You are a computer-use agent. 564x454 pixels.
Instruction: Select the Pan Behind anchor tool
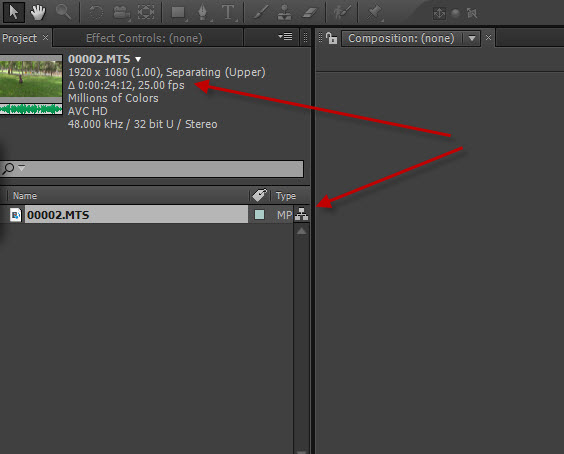(x=146, y=13)
